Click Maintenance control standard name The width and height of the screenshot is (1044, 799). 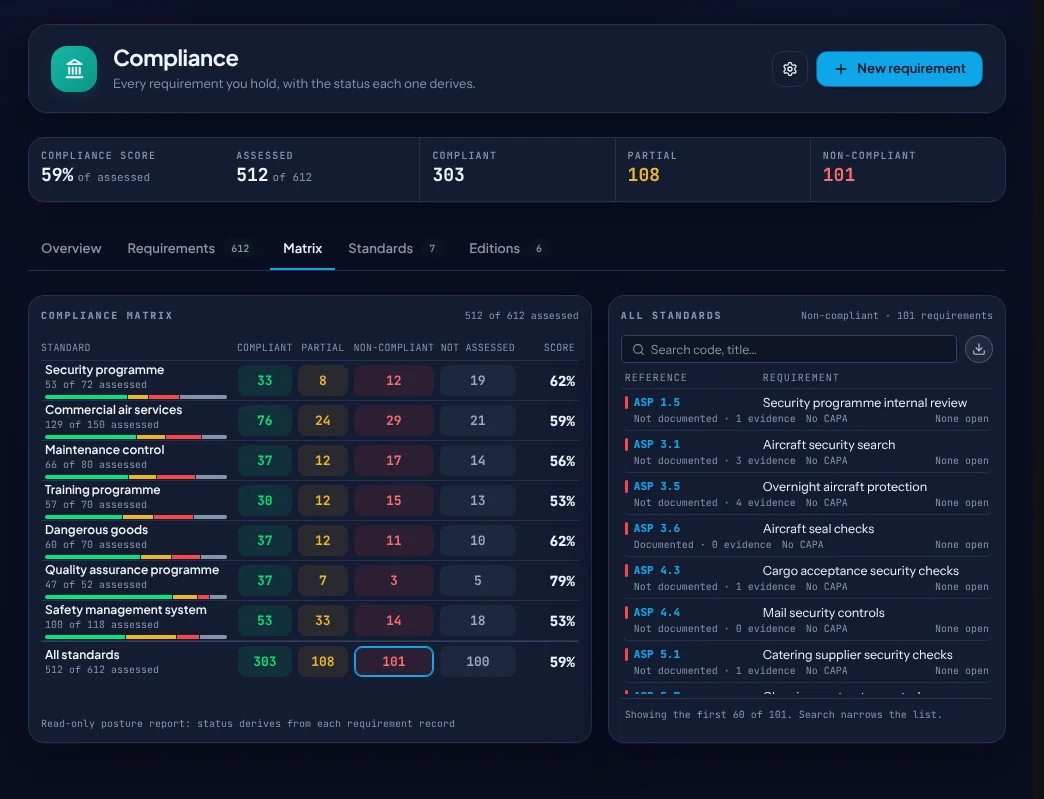point(105,449)
